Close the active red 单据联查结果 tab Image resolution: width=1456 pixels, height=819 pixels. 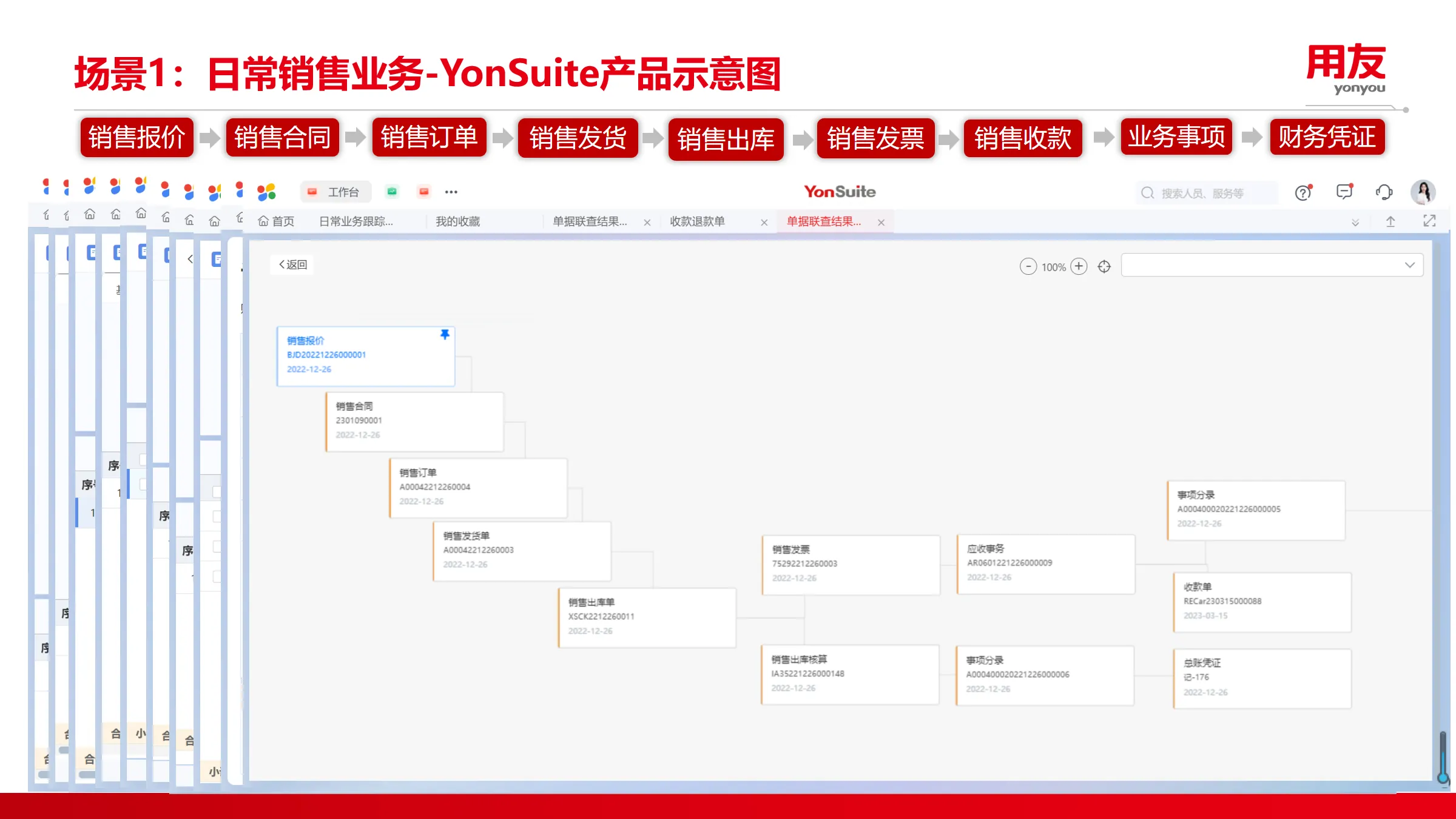coord(881,223)
